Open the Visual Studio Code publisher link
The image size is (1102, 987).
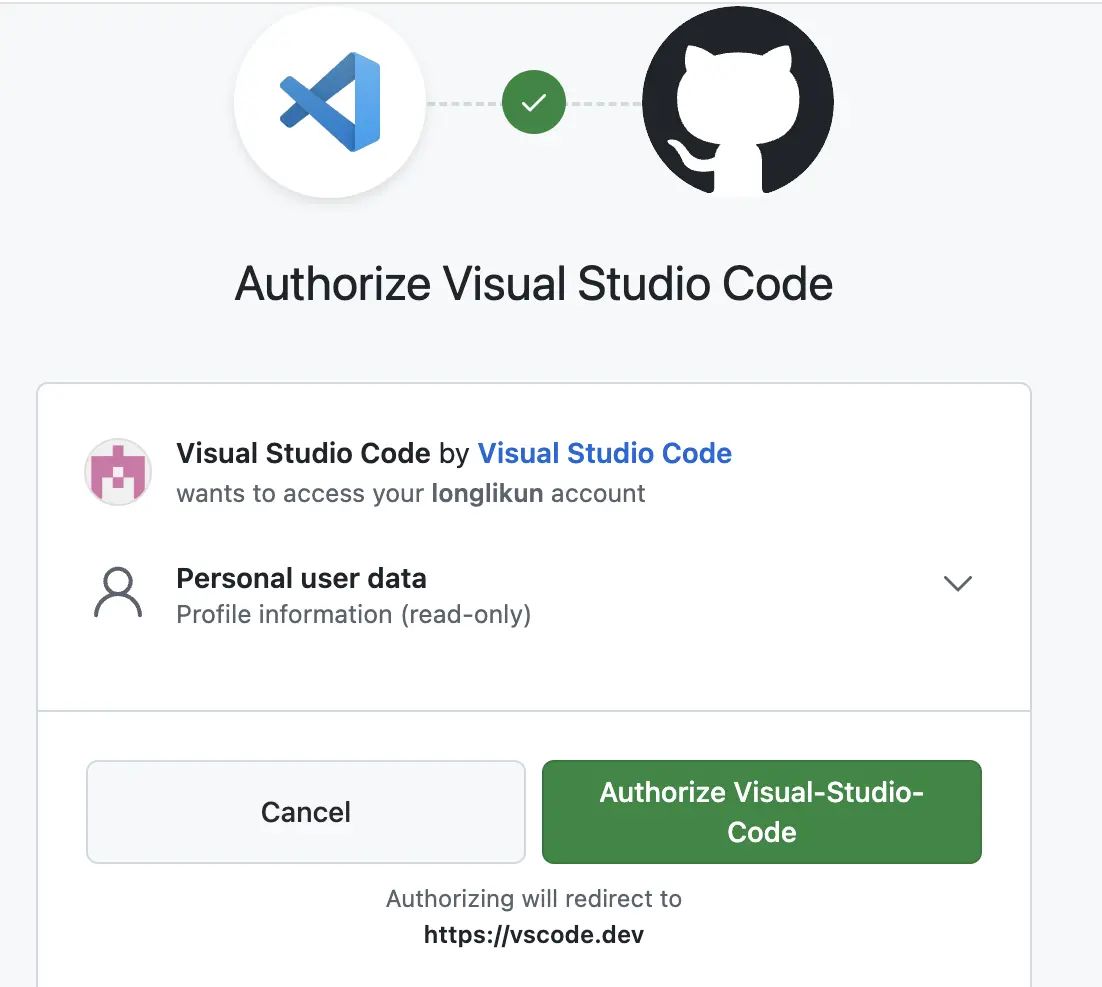[604, 453]
